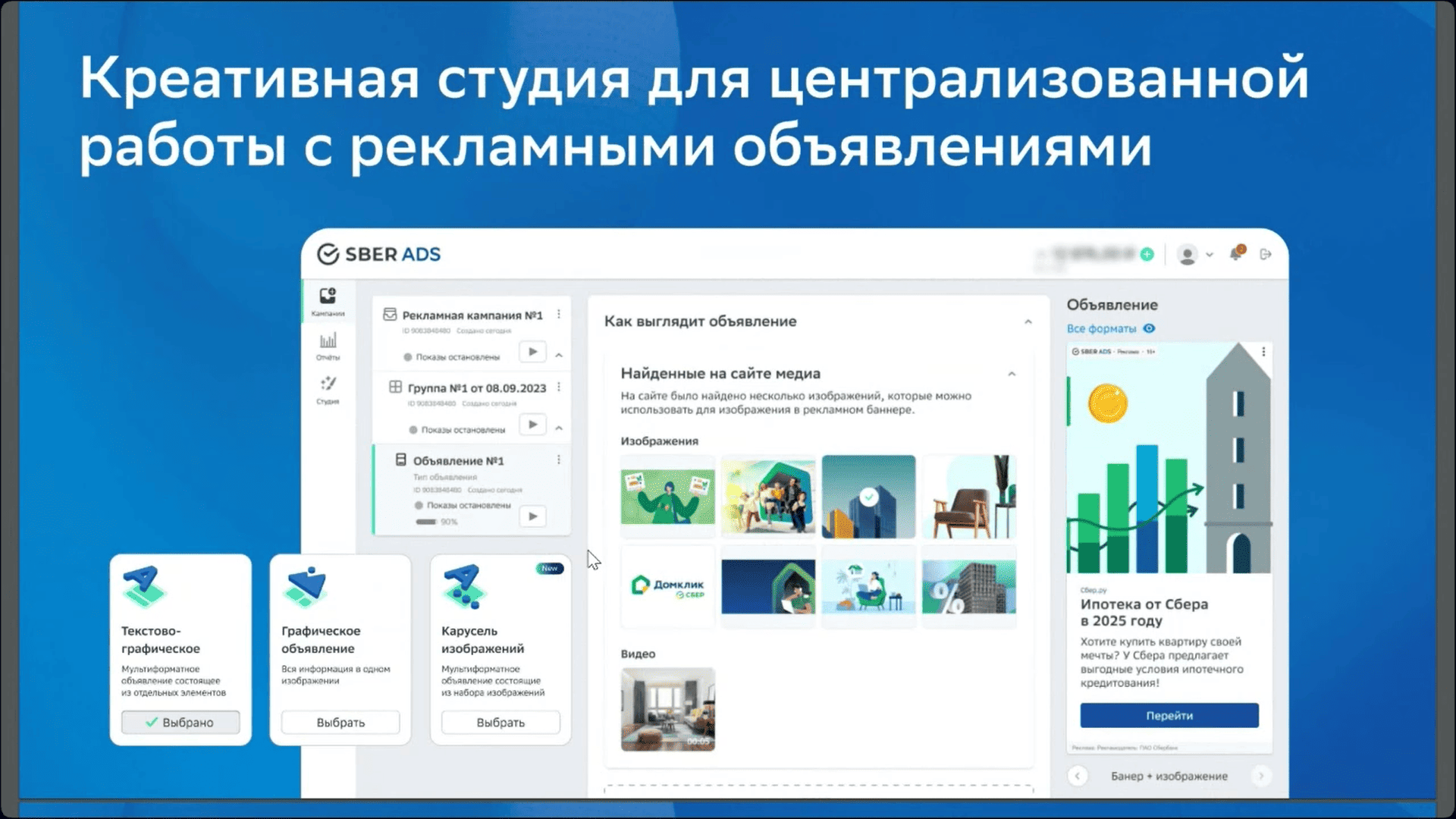Select the living room video thumbnail
The height and width of the screenshot is (819, 1456).
[667, 709]
